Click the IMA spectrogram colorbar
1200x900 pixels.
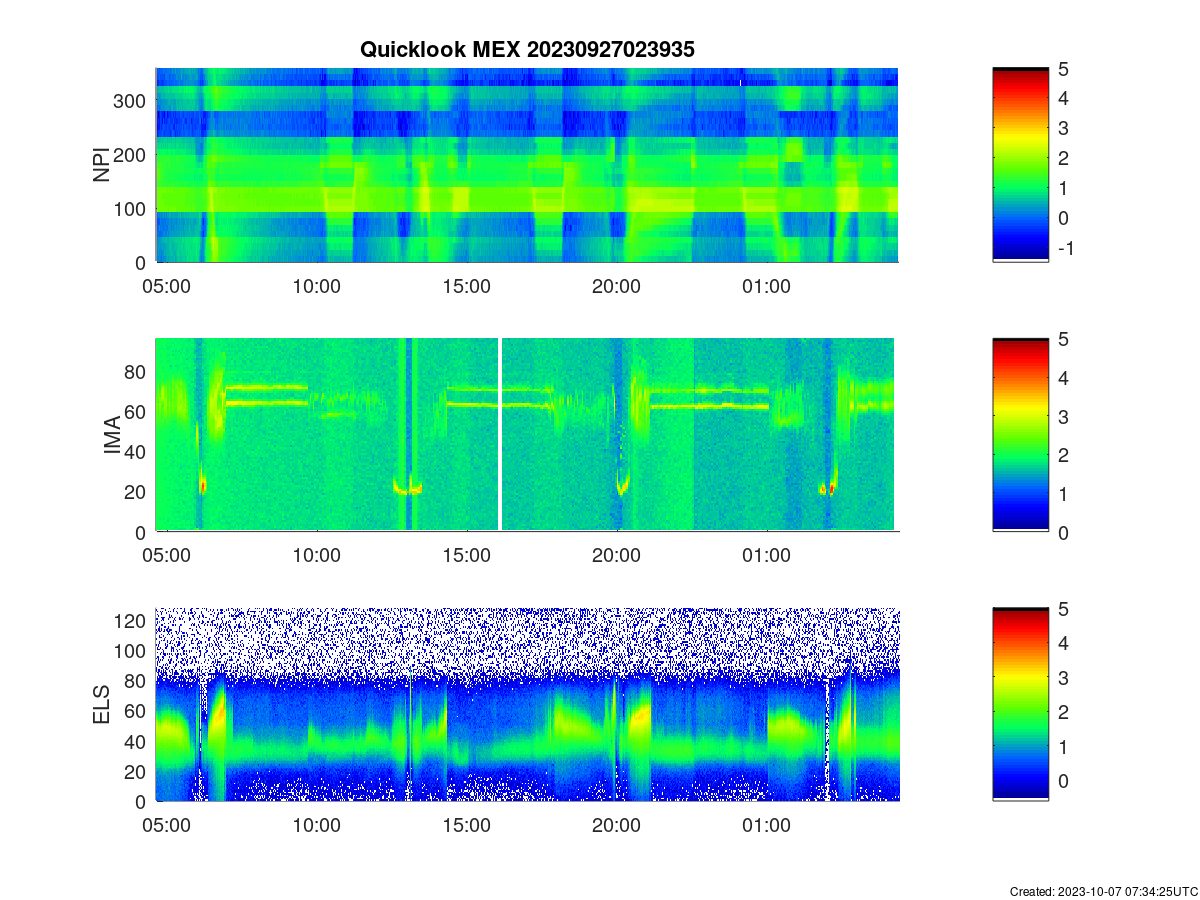pyautogui.click(x=1020, y=435)
